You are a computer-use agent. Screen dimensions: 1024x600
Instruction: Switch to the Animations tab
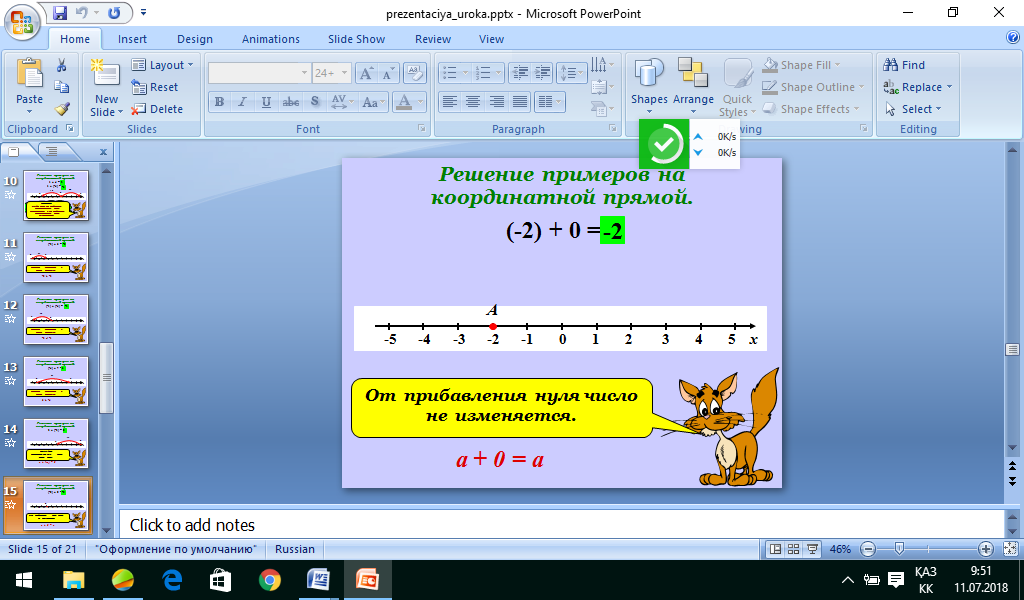(x=270, y=39)
